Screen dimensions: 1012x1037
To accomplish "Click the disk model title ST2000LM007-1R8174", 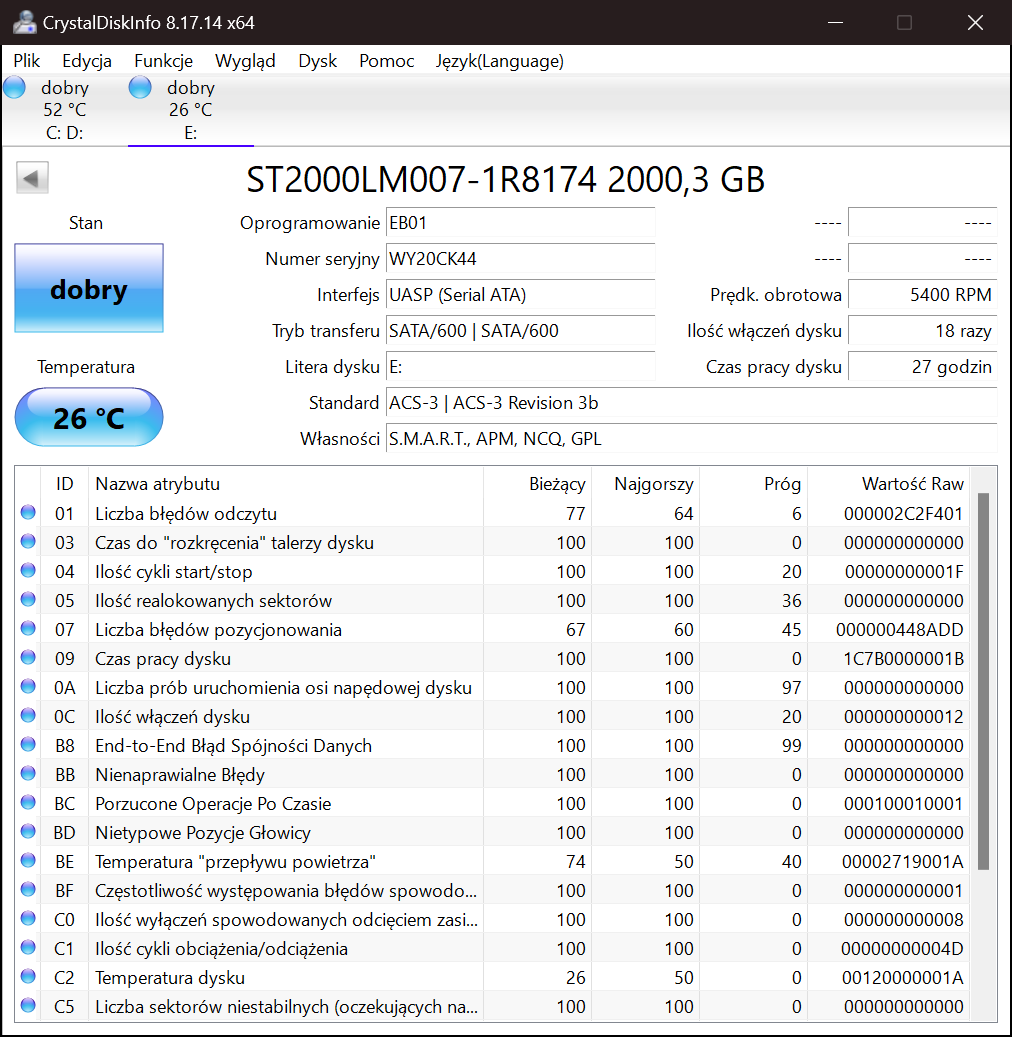I will tap(421, 179).
